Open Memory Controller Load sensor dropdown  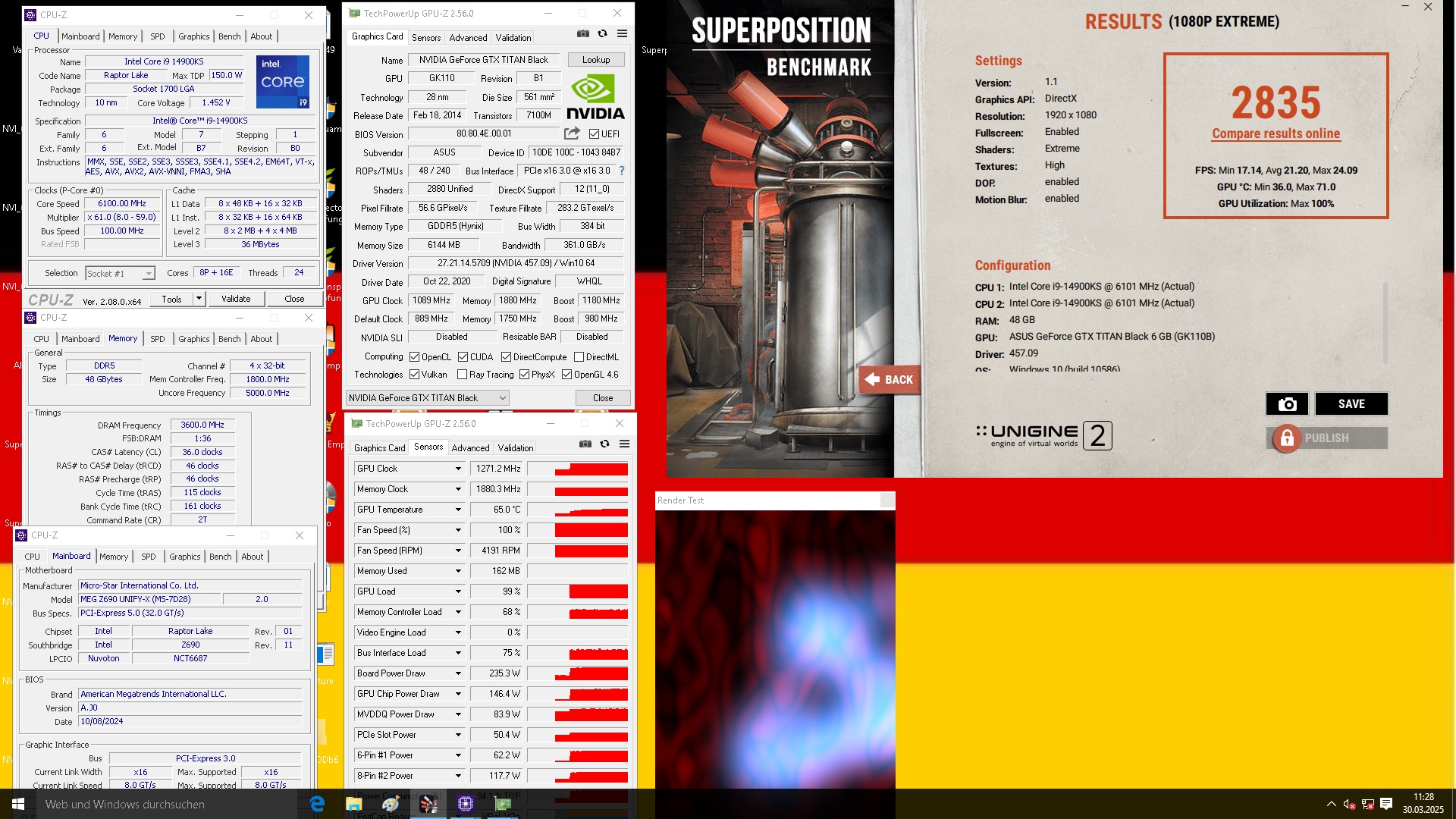[458, 613]
